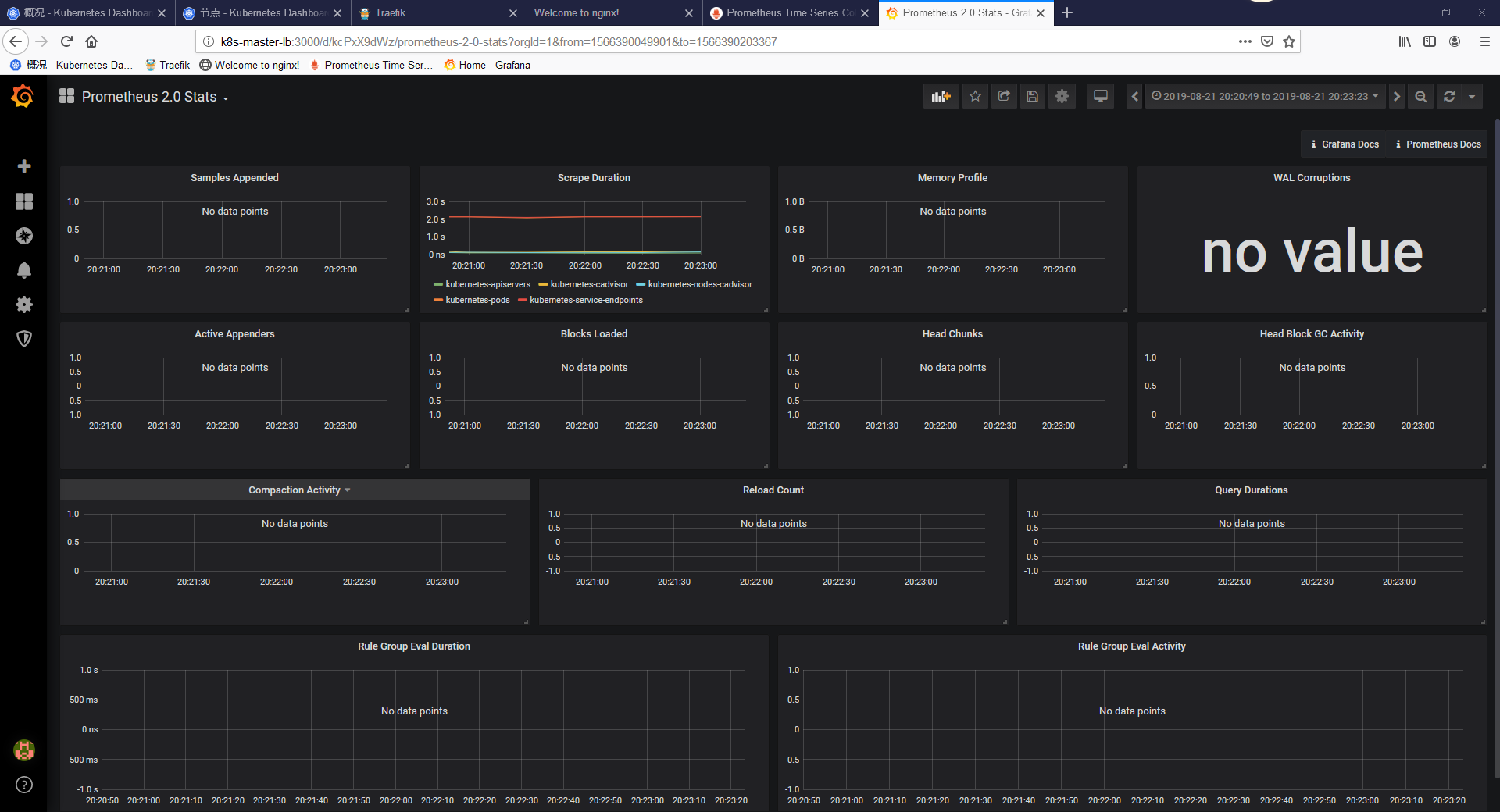
Task: Open the Samples Appended panel title menu
Action: click(x=234, y=178)
